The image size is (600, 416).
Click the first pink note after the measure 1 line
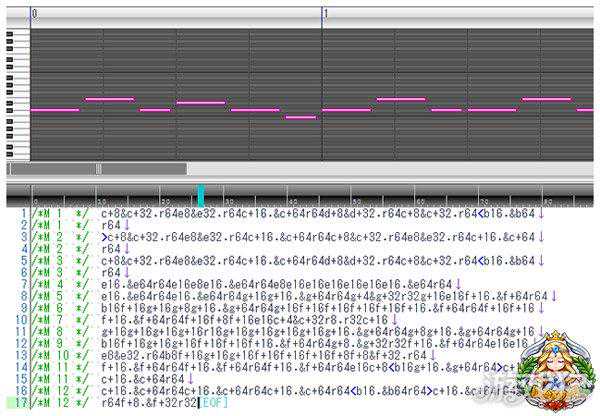point(347,109)
